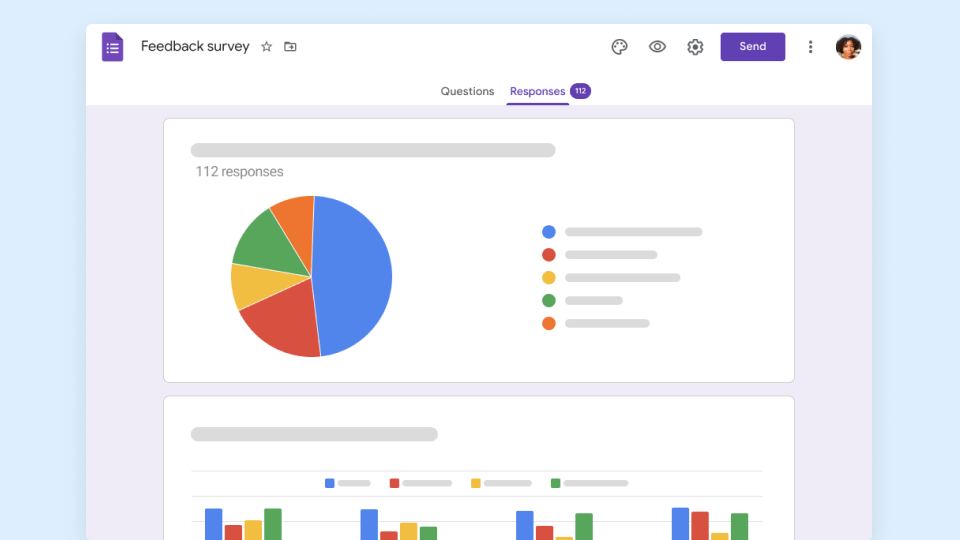Select the Responses tab
Viewport: 960px width, 540px height.
pos(537,91)
